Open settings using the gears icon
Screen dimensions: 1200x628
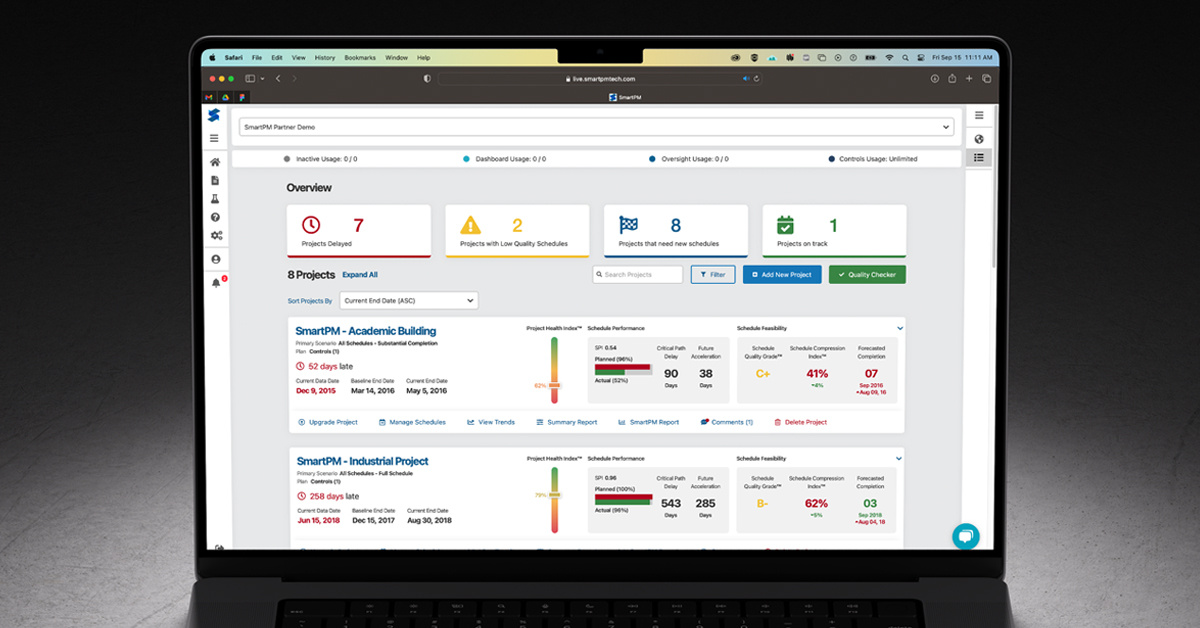(x=214, y=235)
